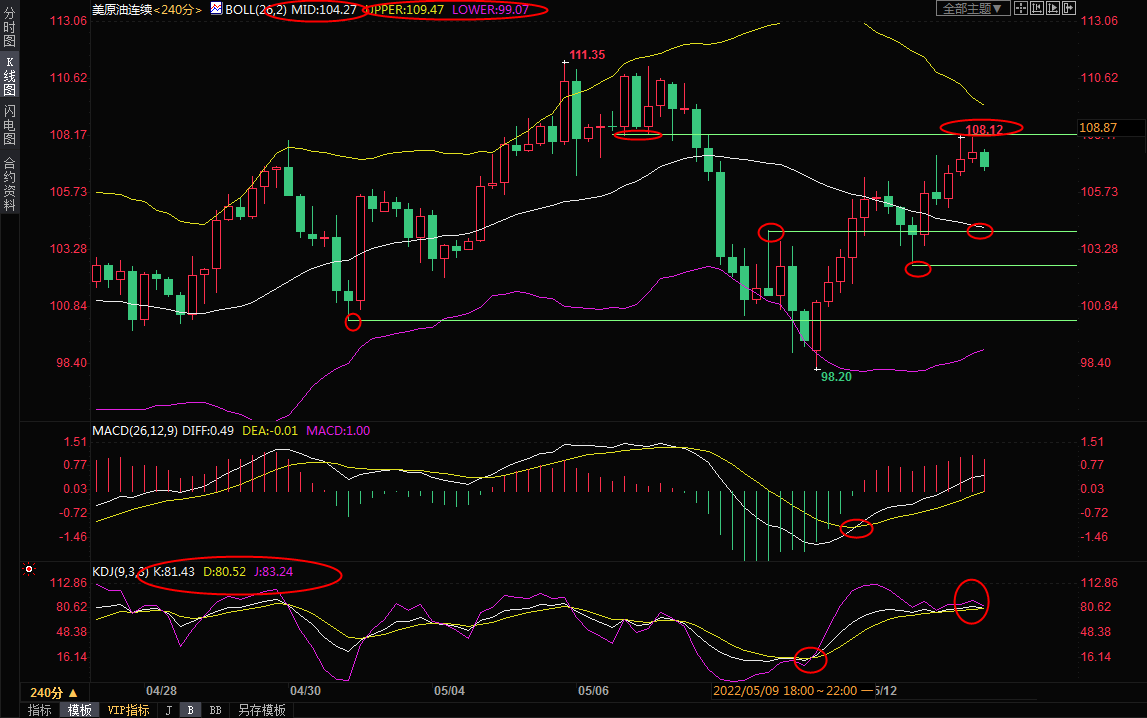This screenshot has width=1147, height=718.
Task: Click the chart playback arrow icon
Action: pos(1053,8)
